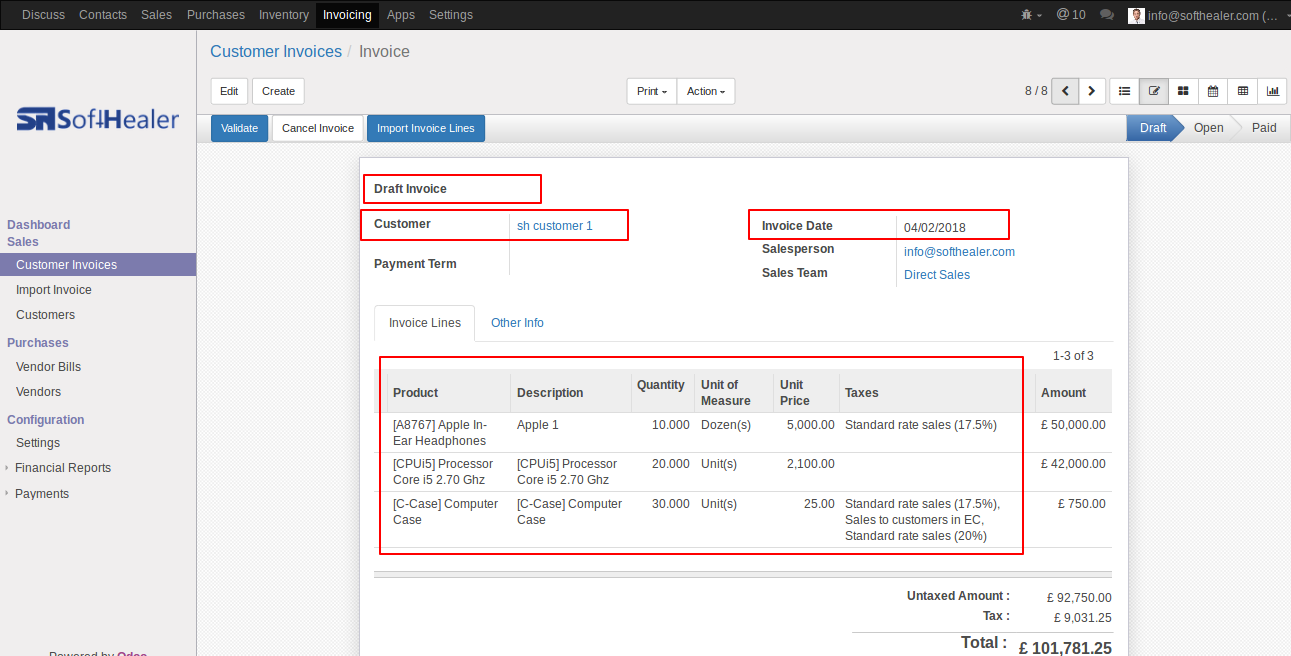Select Customer Invoices in sidebar
Image resolution: width=1291 pixels, height=656 pixels.
(98, 265)
